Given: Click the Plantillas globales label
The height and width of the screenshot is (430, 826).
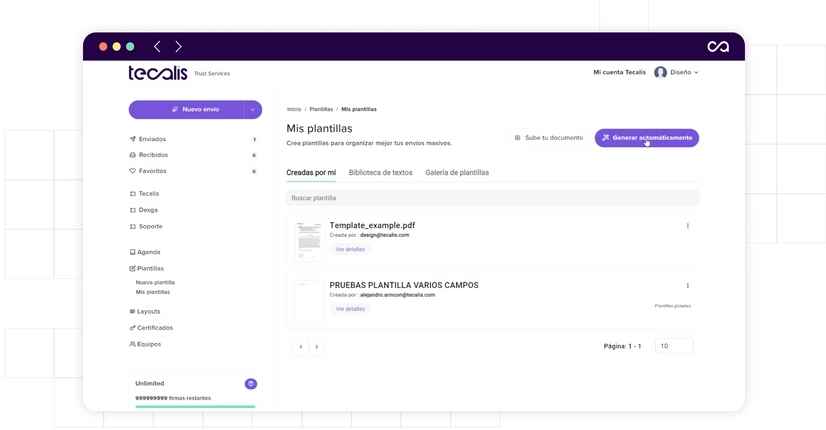Looking at the screenshot, I should 672,306.
